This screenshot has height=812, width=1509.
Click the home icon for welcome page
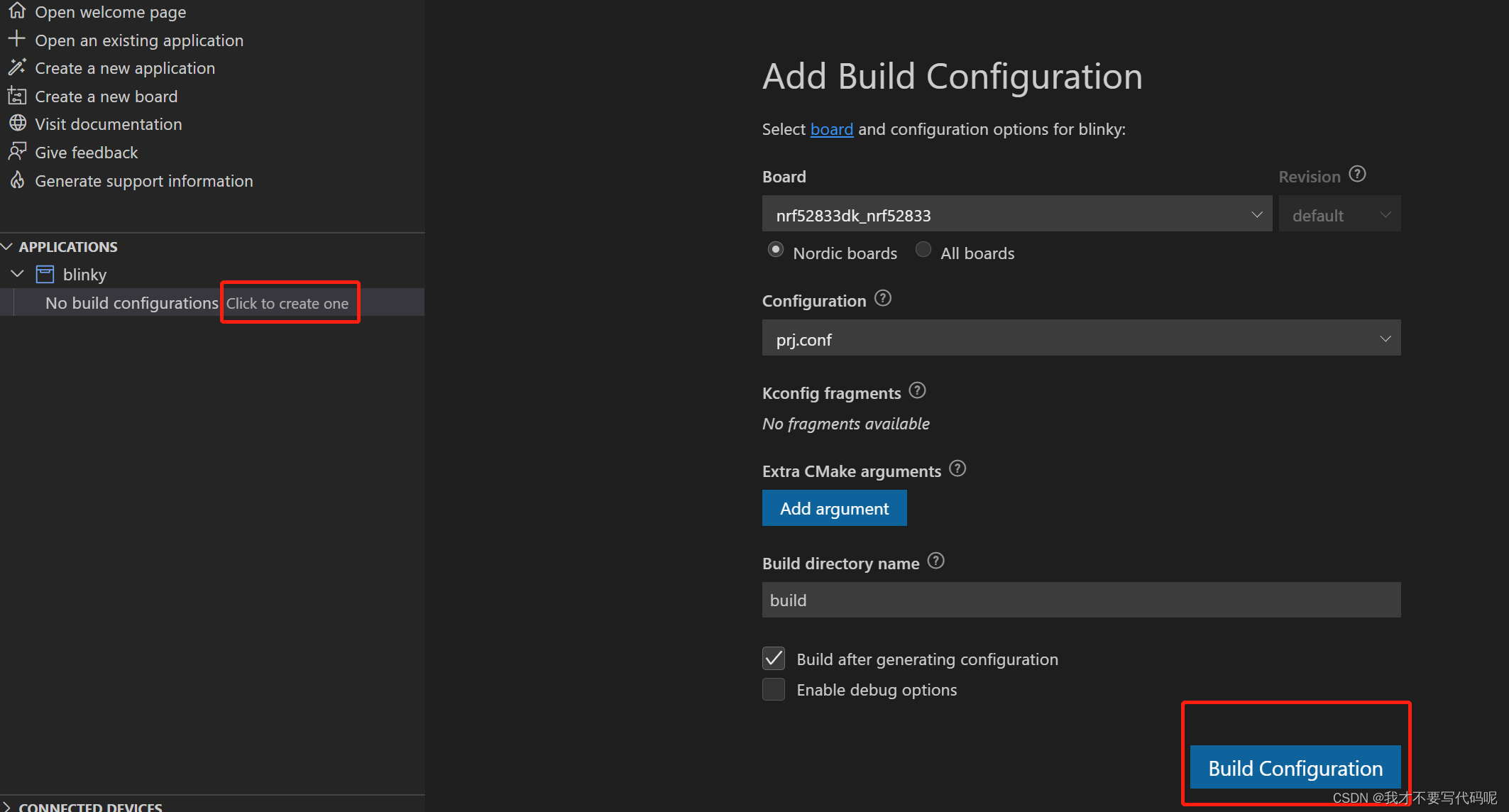[17, 11]
